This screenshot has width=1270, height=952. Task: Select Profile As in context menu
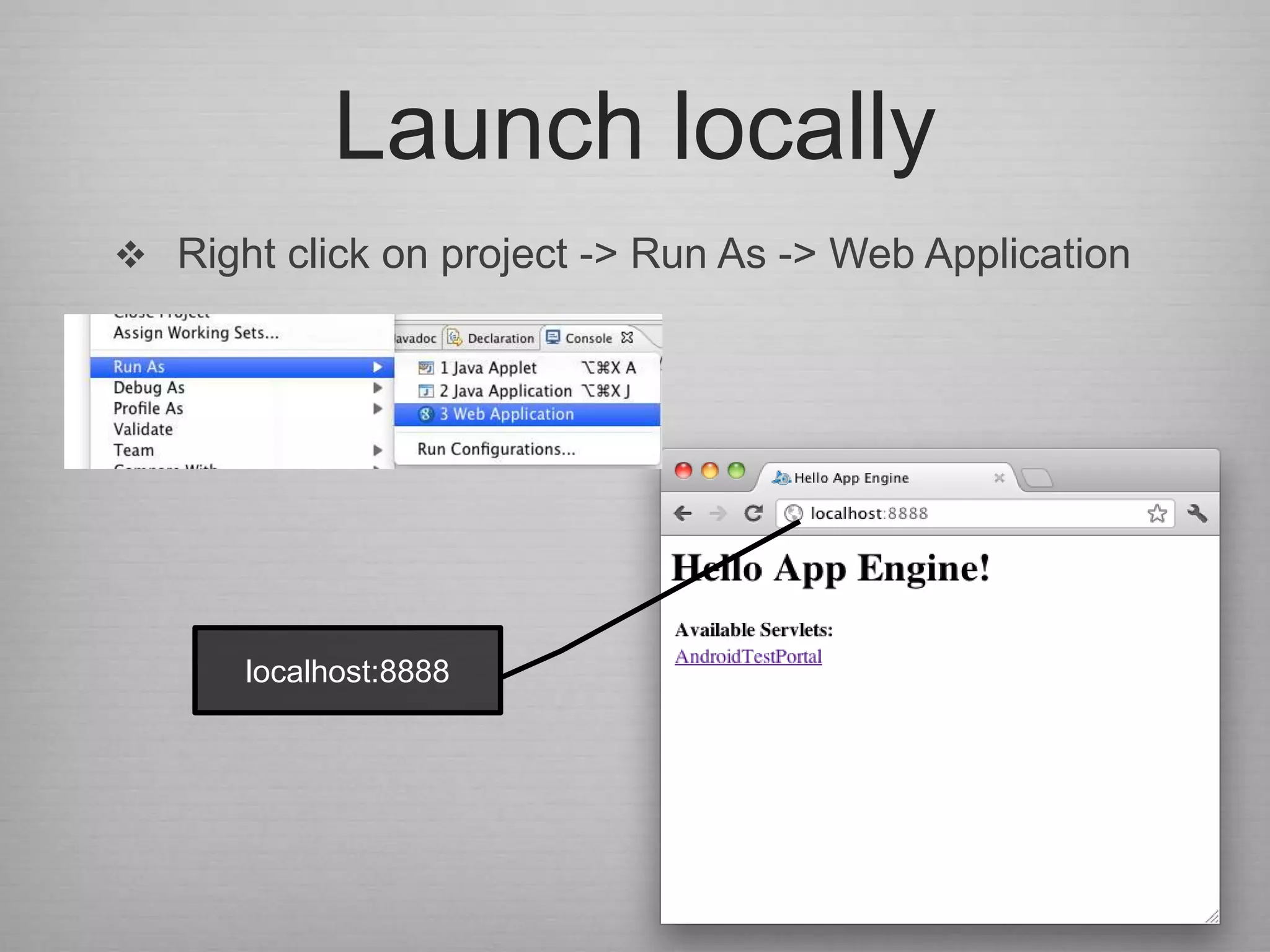point(242,408)
